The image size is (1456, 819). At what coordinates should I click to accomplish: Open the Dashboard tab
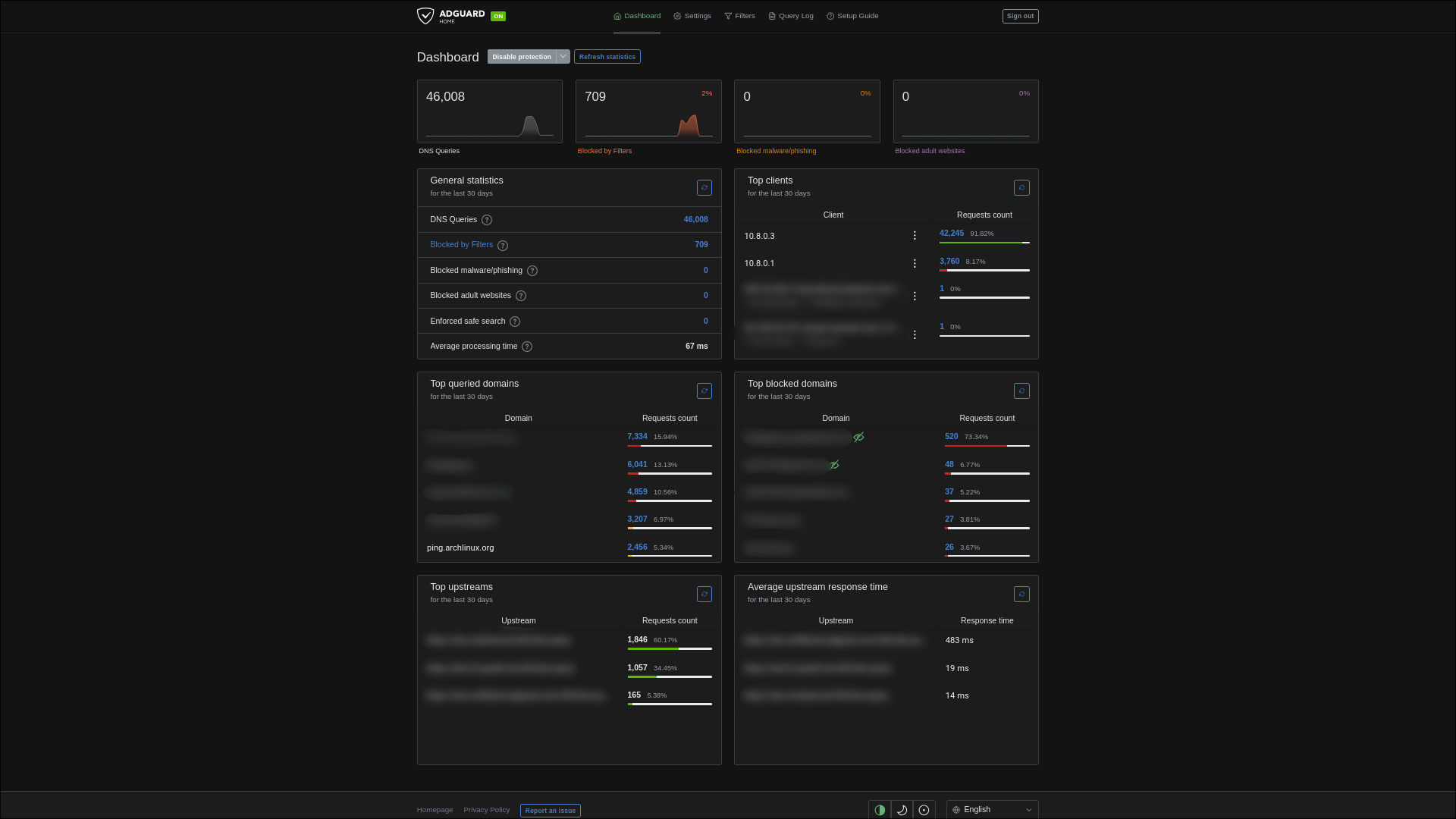pos(637,16)
